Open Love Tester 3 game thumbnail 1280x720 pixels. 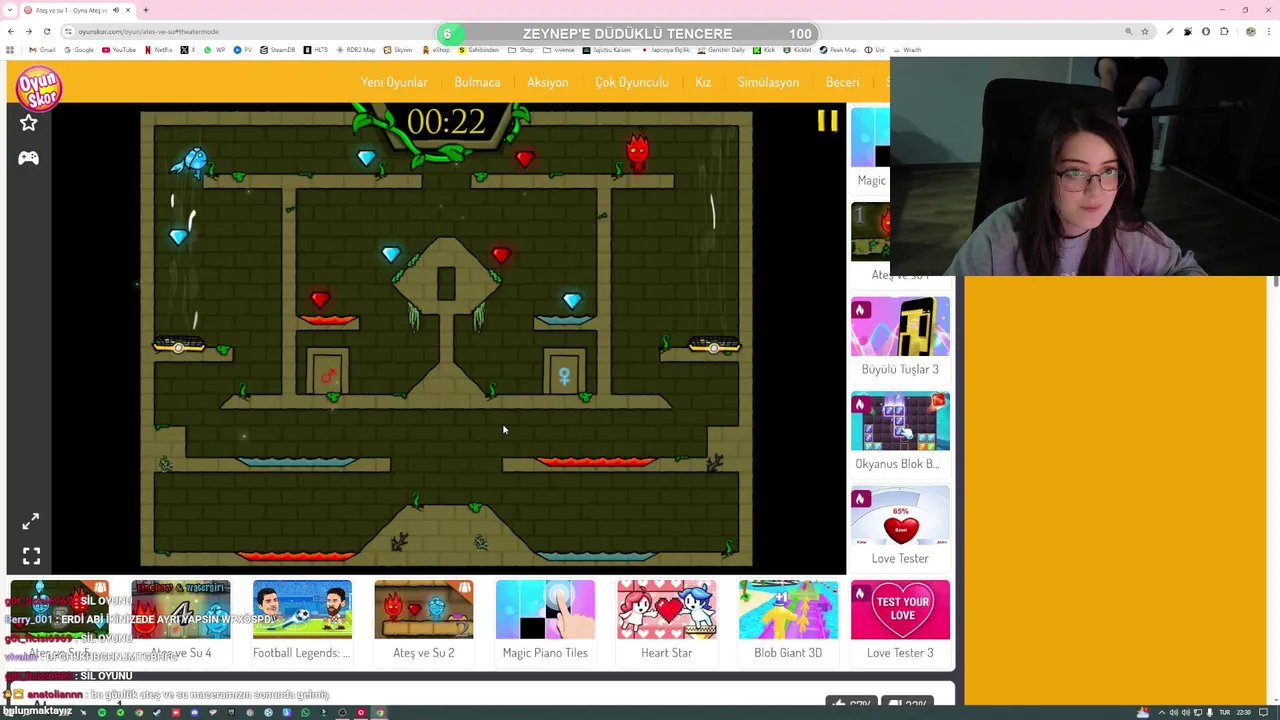point(900,609)
